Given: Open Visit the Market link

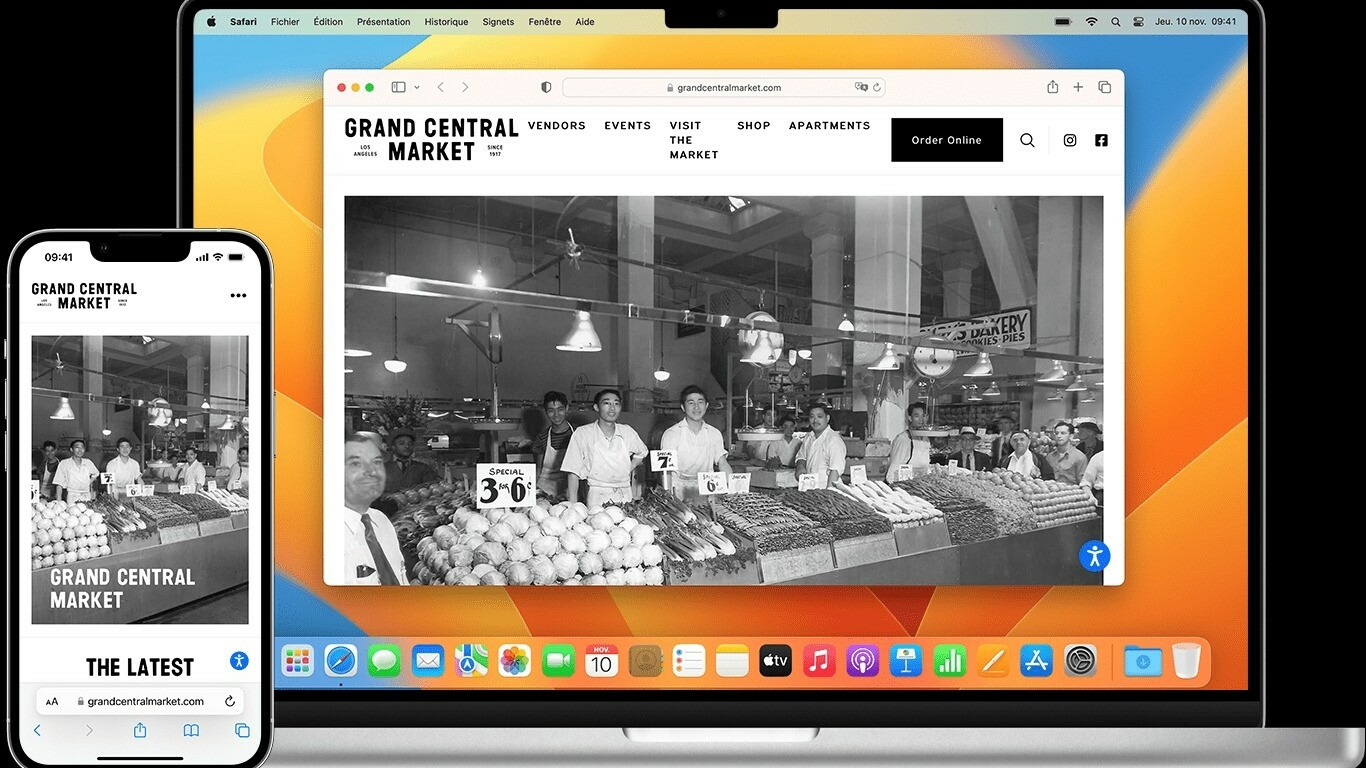Looking at the screenshot, I should point(694,140).
